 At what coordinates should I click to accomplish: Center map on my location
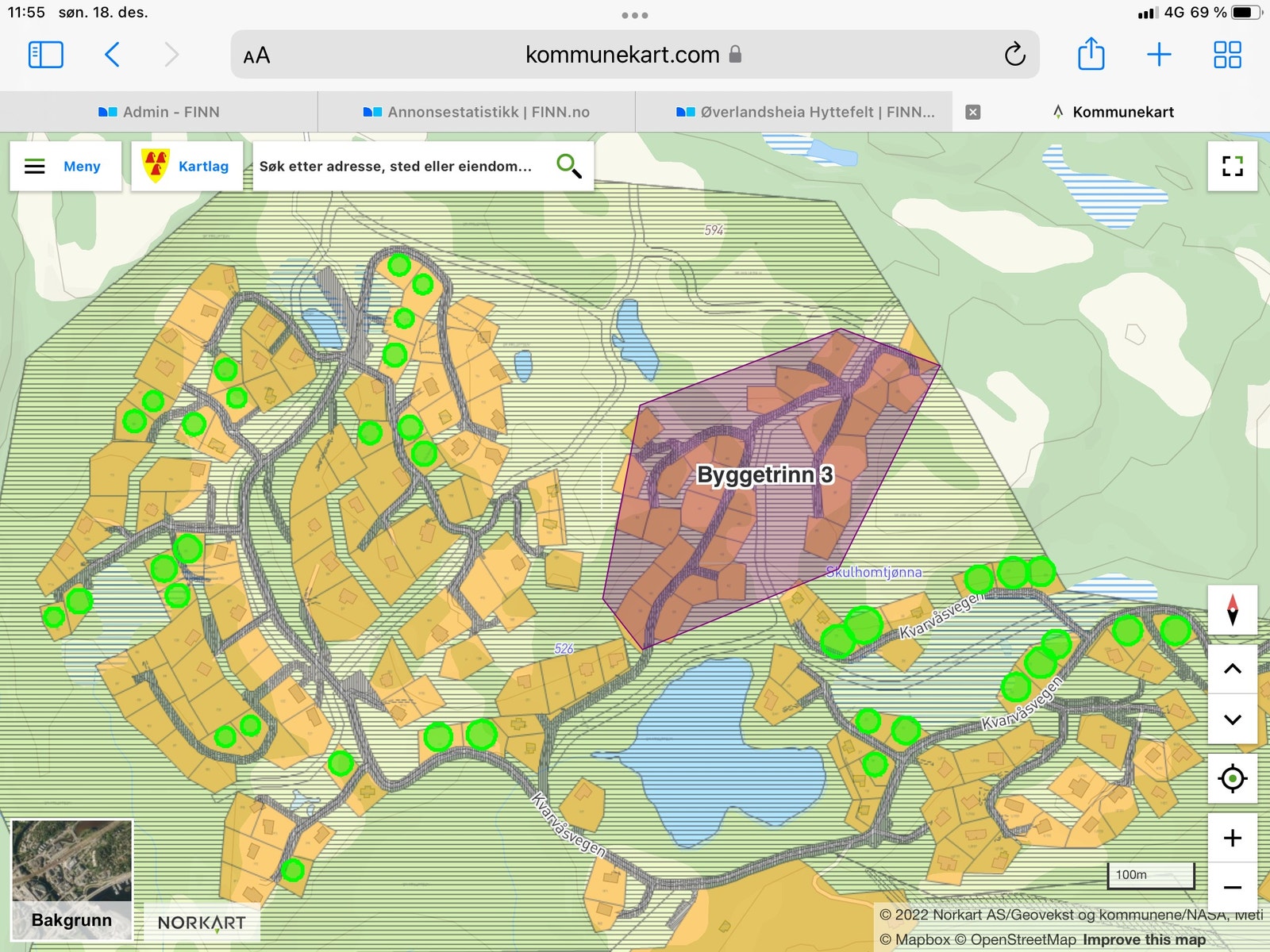[x=1233, y=778]
